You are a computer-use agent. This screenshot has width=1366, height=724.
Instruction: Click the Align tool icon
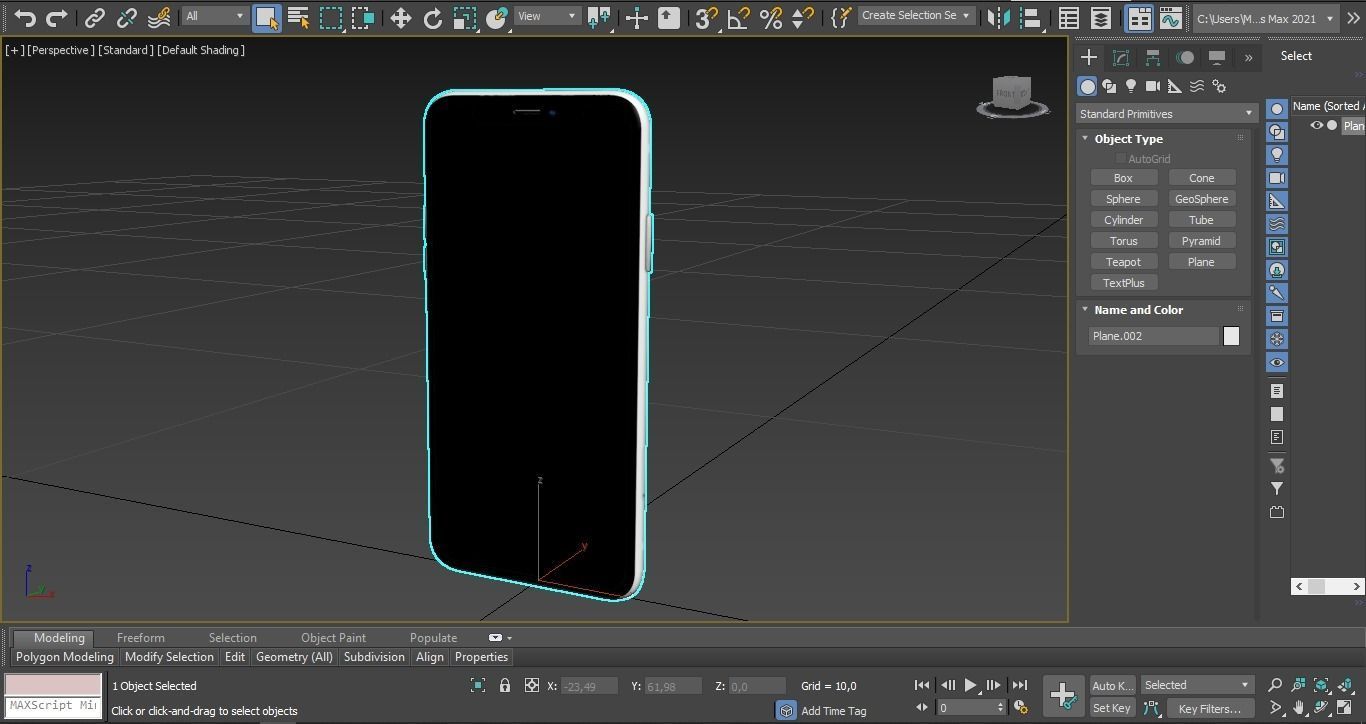click(x=1030, y=17)
